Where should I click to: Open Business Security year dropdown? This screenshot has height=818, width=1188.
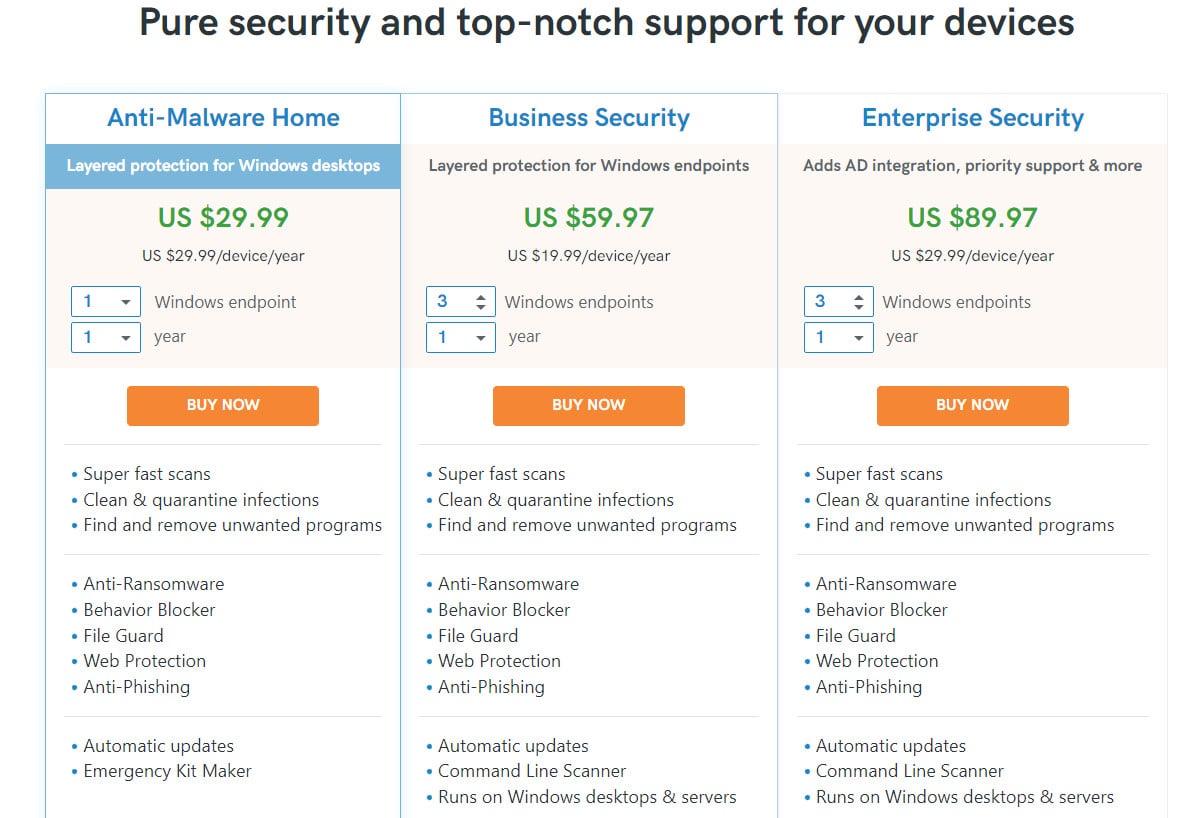[x=461, y=337]
